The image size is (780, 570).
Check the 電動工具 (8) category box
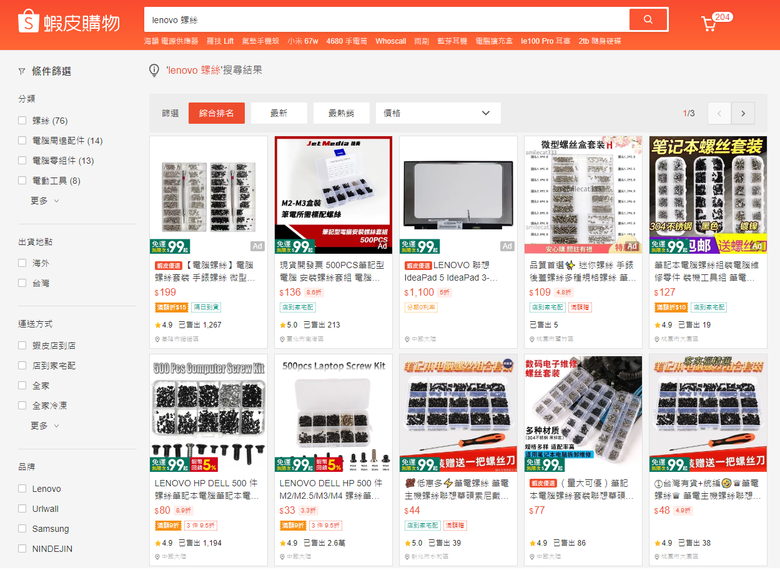pos(22,180)
